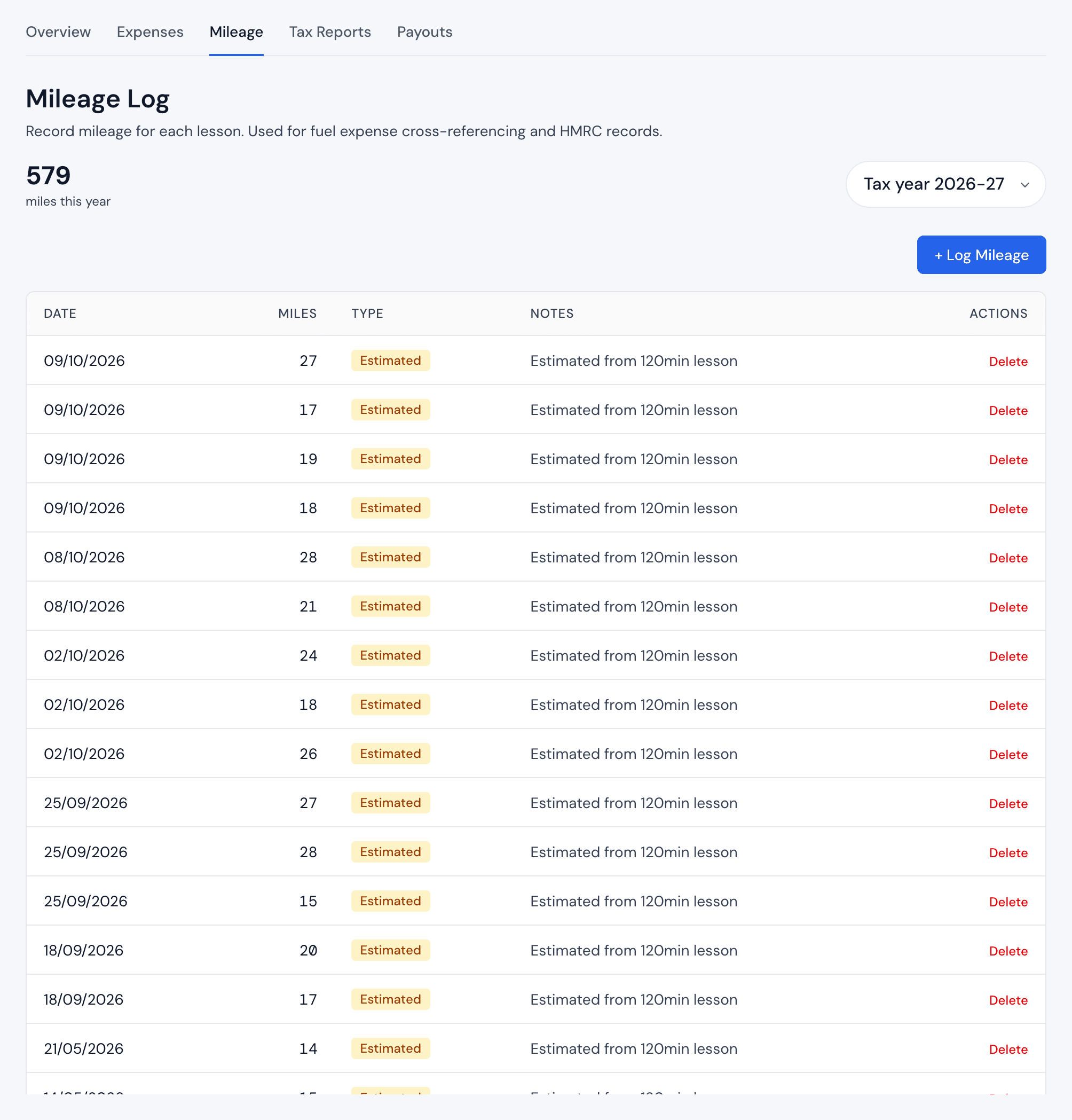This screenshot has width=1072, height=1120.
Task: Select the 21/05/2026 date cell
Action: 83,1048
